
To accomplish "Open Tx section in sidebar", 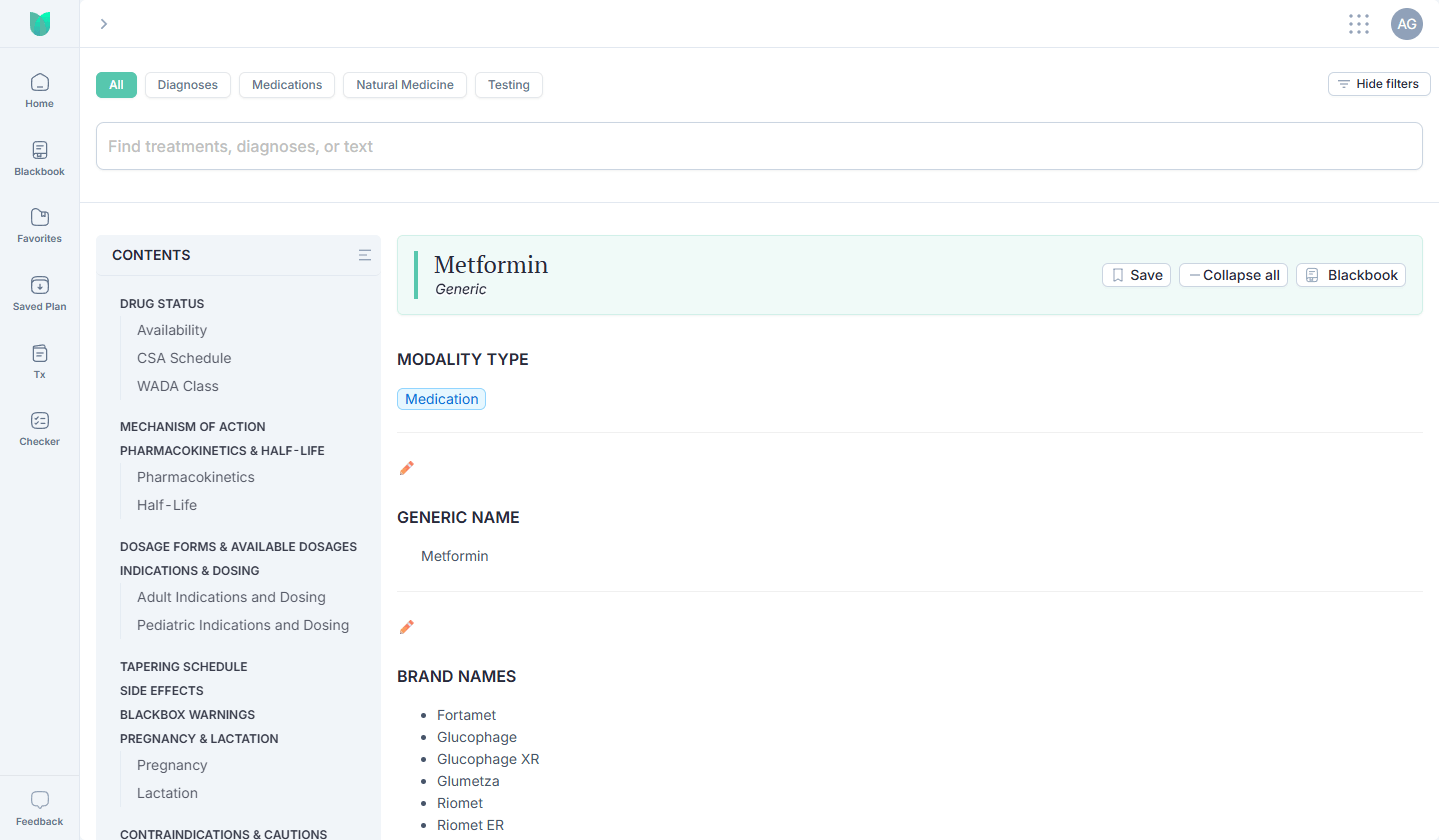I will [40, 362].
